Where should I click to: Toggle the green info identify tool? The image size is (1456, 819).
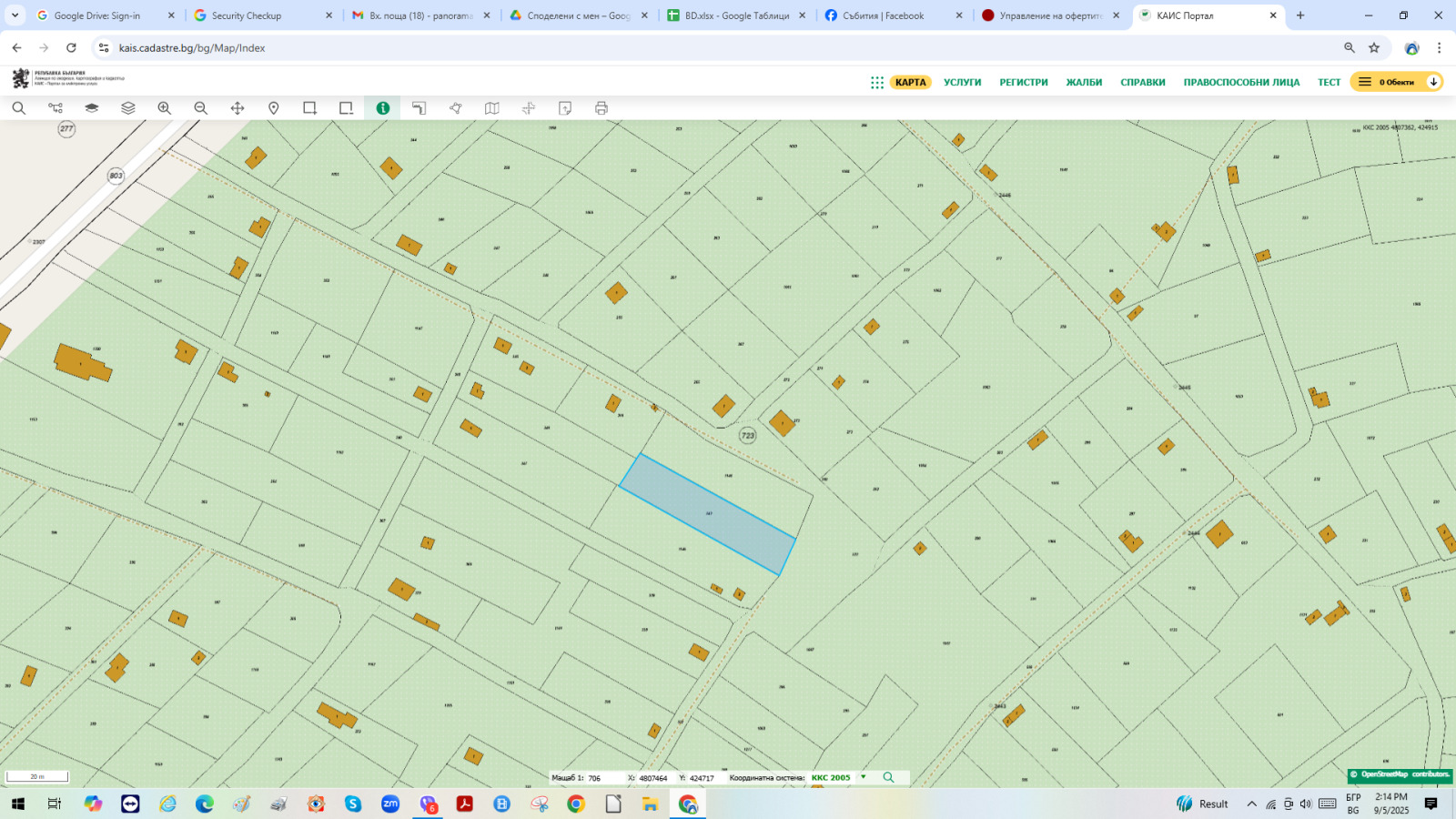[x=383, y=108]
